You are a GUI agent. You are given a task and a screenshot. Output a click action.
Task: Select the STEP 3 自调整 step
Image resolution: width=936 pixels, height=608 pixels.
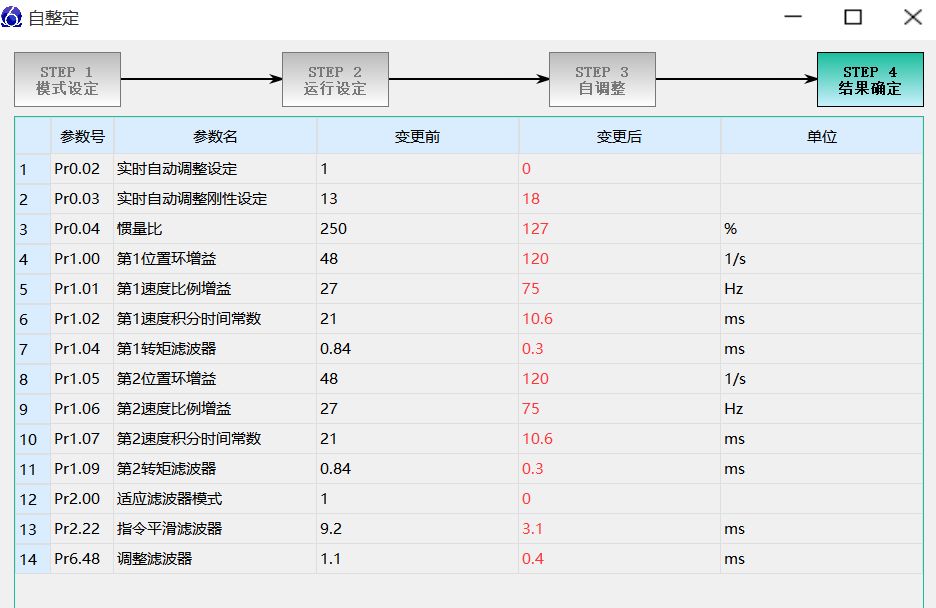(602, 80)
